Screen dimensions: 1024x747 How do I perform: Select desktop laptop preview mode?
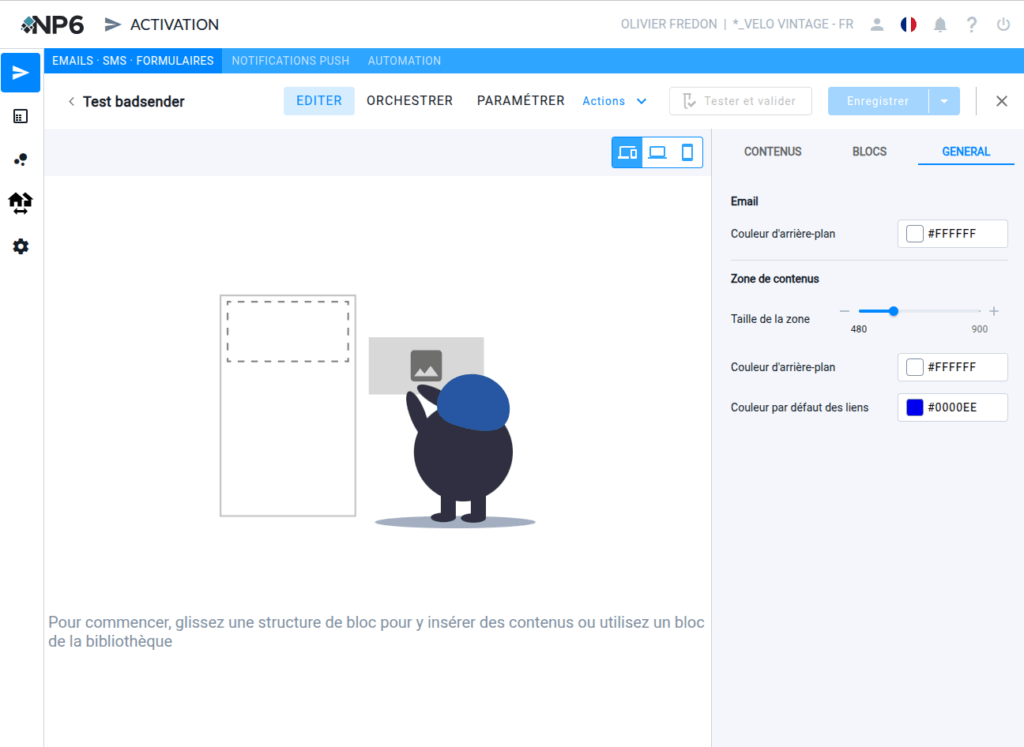point(657,152)
